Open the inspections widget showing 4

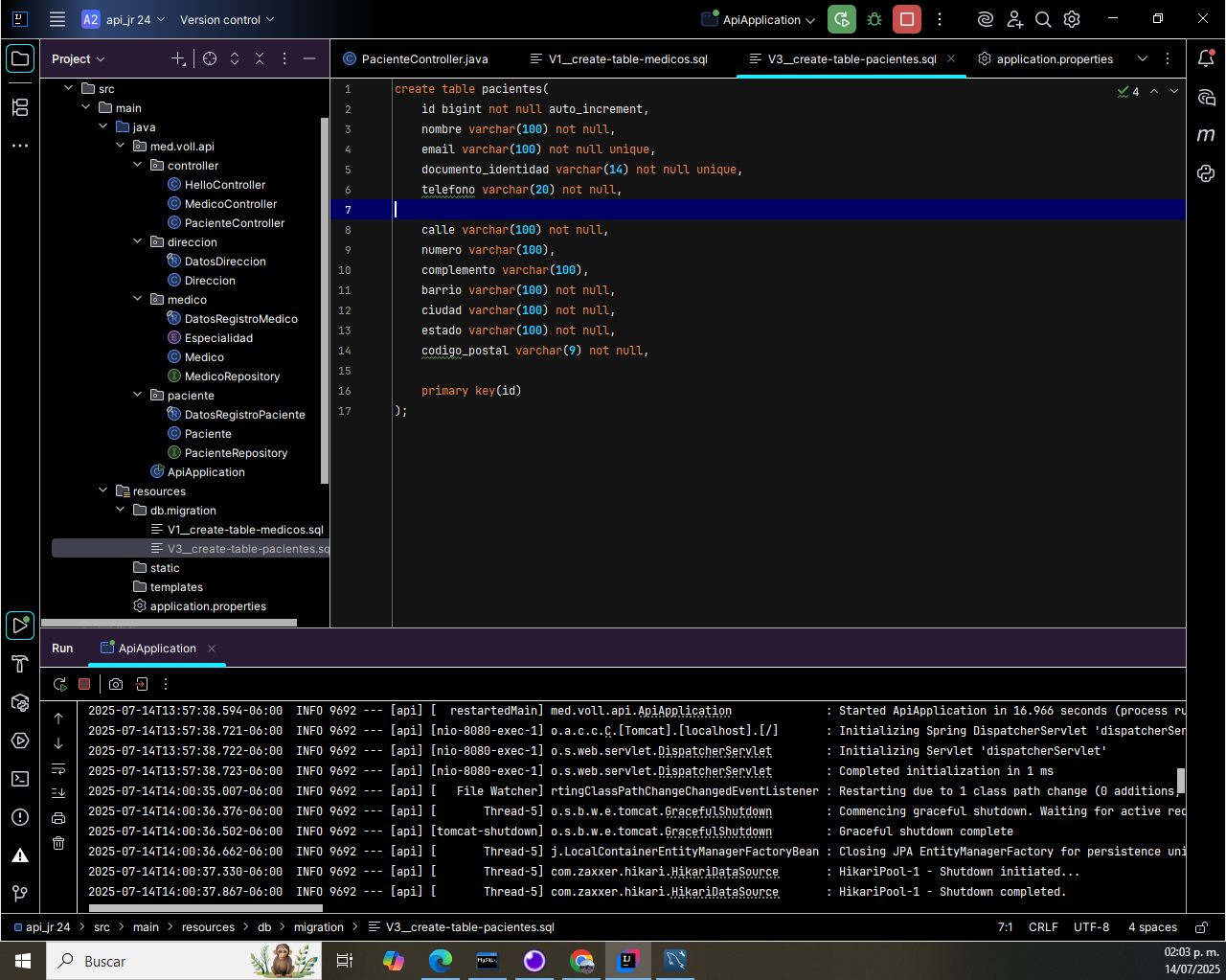click(1128, 91)
